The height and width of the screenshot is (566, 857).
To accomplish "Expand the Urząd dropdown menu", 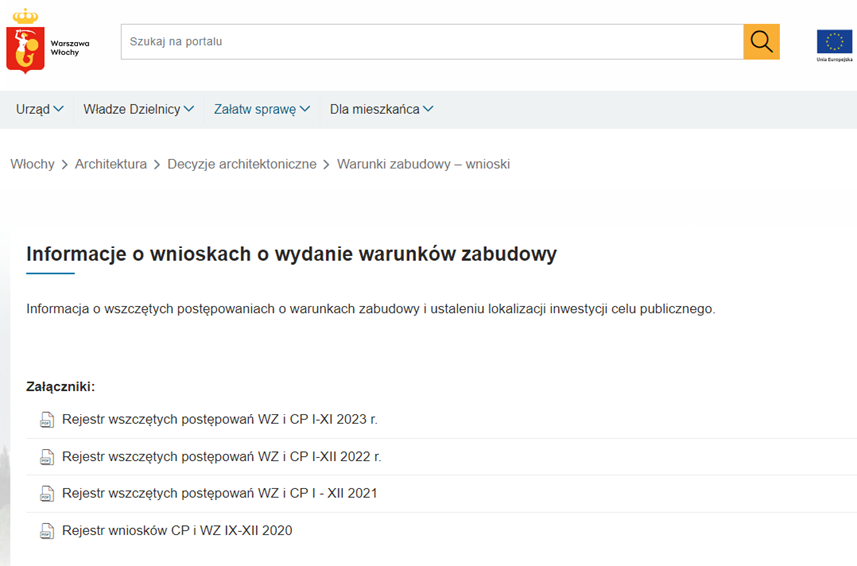I will point(40,109).
